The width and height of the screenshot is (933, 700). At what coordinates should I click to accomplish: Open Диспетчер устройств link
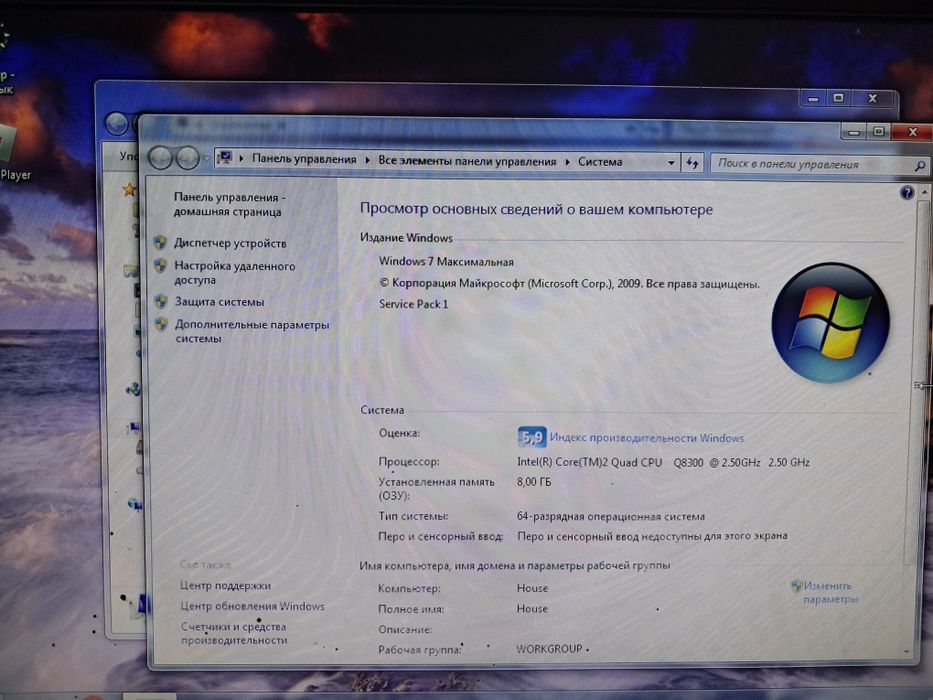[x=230, y=243]
